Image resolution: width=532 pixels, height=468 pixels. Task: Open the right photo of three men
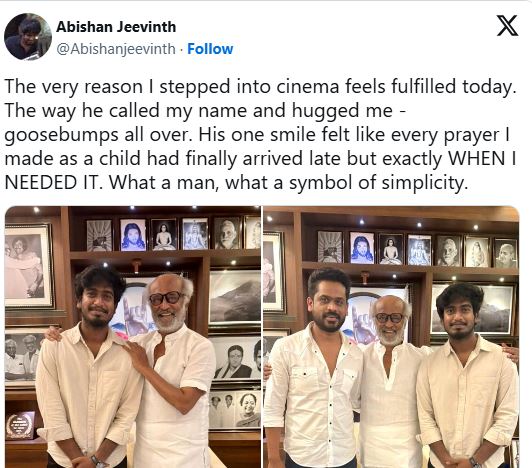[x=391, y=337]
